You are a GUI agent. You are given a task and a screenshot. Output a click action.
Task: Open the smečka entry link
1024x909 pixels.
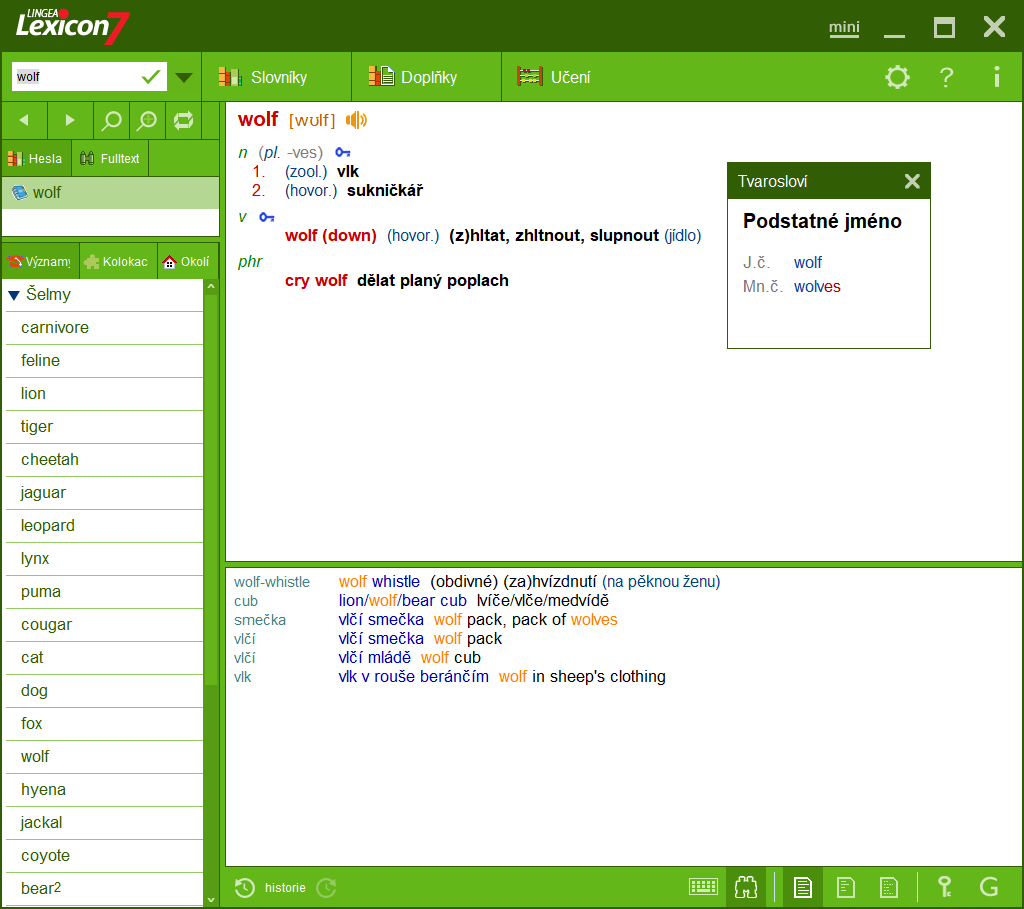coord(260,620)
